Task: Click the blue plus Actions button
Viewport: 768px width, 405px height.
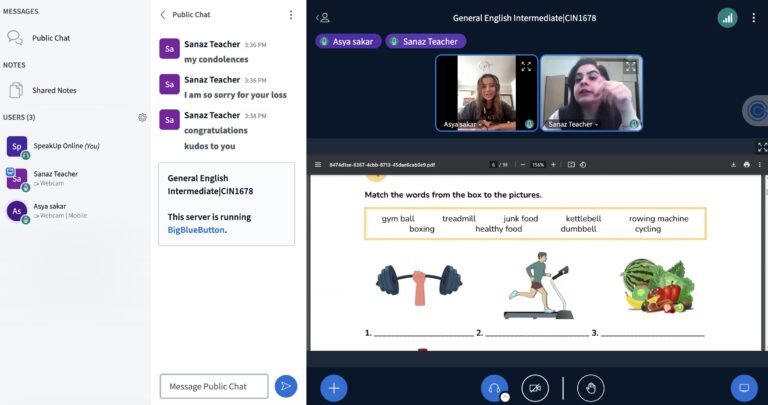Action: click(334, 387)
